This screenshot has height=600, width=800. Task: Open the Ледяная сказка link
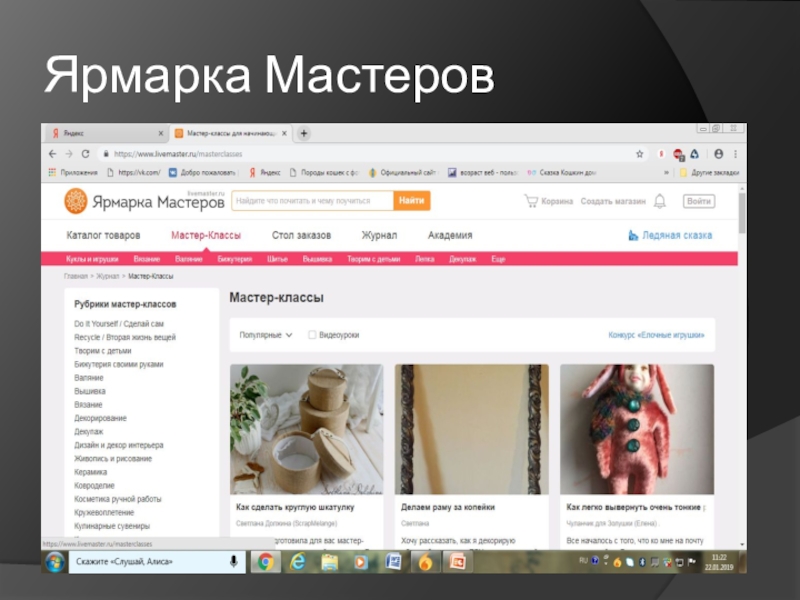pos(670,235)
